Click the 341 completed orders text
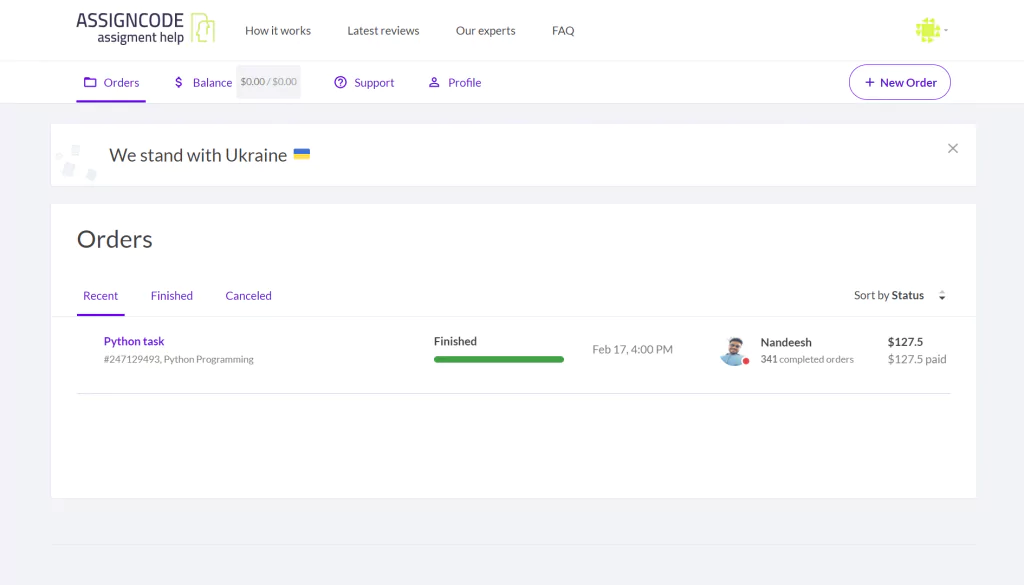Viewport: 1024px width, 585px height. (x=807, y=359)
